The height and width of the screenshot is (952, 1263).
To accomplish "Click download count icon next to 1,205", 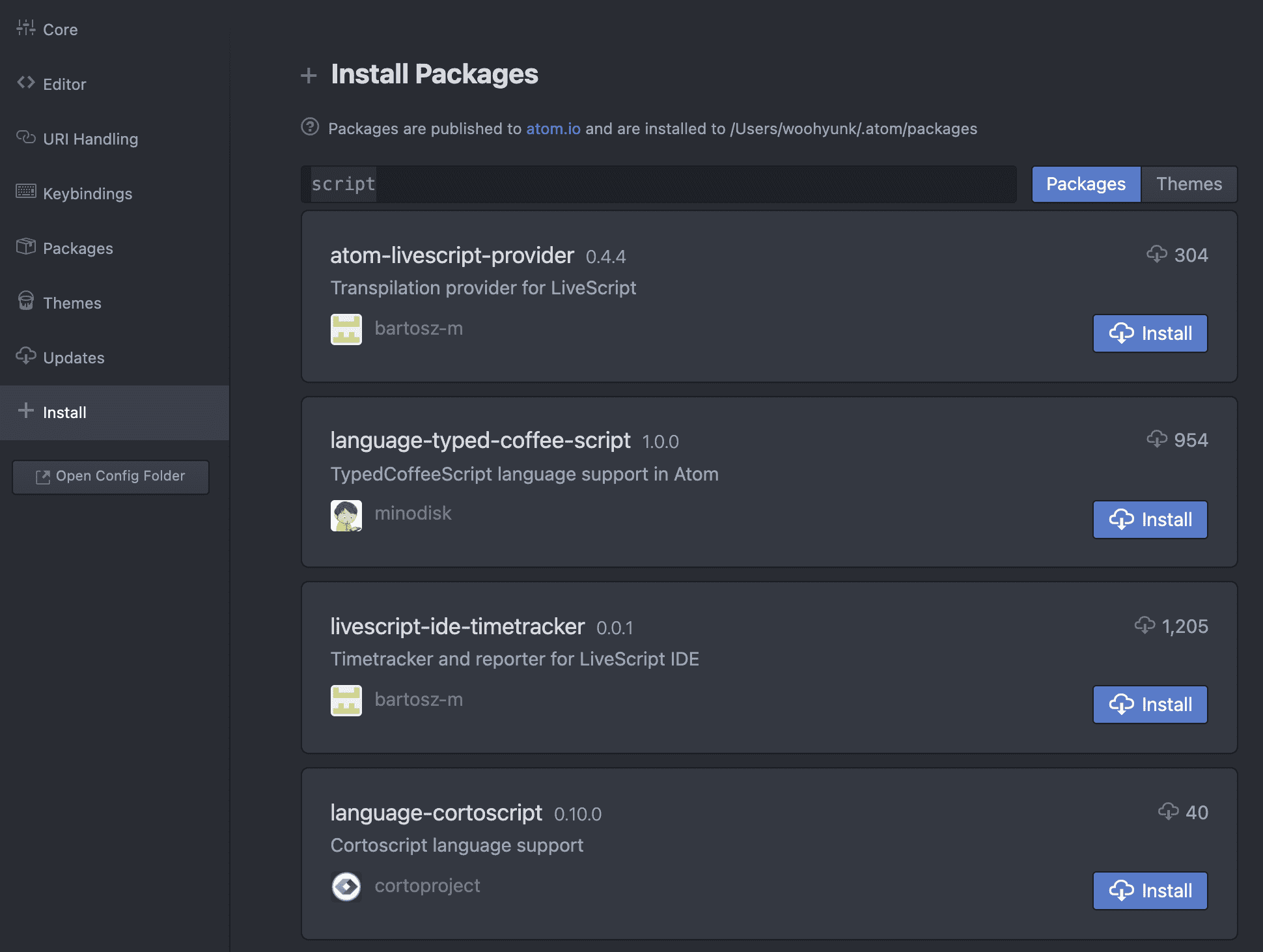I will [x=1145, y=625].
